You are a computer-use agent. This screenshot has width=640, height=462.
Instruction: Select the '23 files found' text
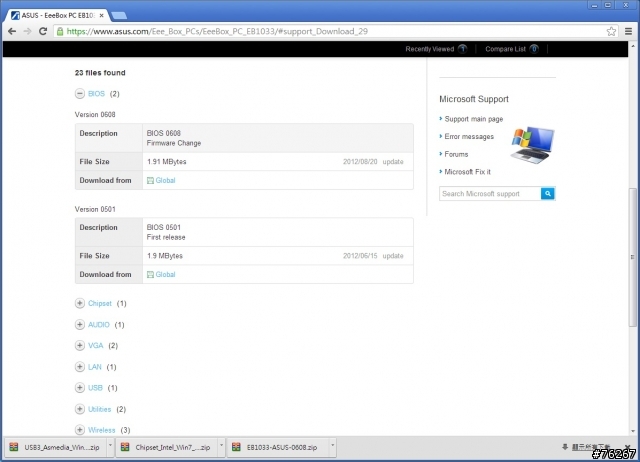click(100, 73)
